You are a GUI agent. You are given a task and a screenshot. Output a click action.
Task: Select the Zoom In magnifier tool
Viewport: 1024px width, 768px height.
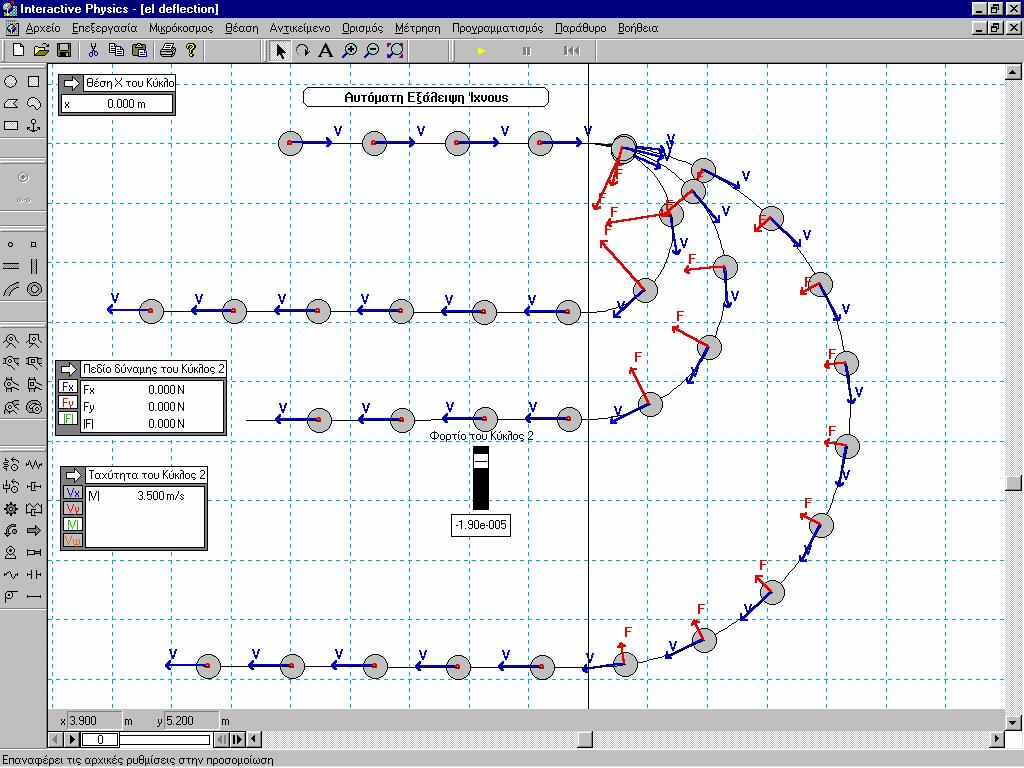click(349, 50)
